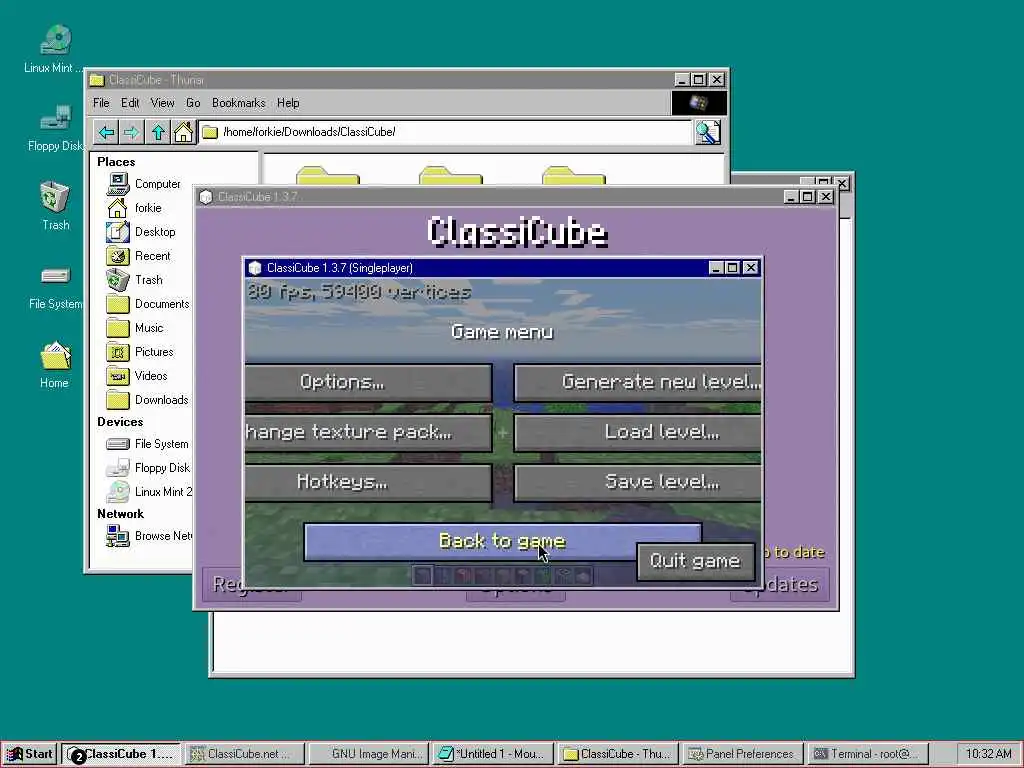This screenshot has height=768, width=1024.
Task: Click the Save level... button
Action: pyautogui.click(x=637, y=483)
